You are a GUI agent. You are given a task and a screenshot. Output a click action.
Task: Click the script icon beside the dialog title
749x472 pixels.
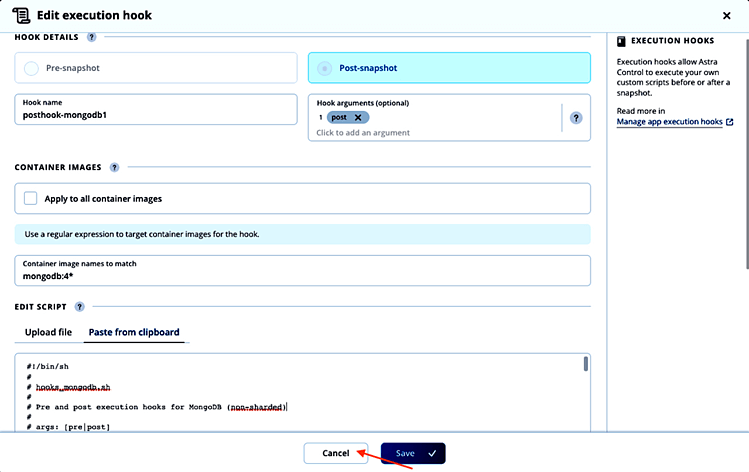[x=21, y=15]
